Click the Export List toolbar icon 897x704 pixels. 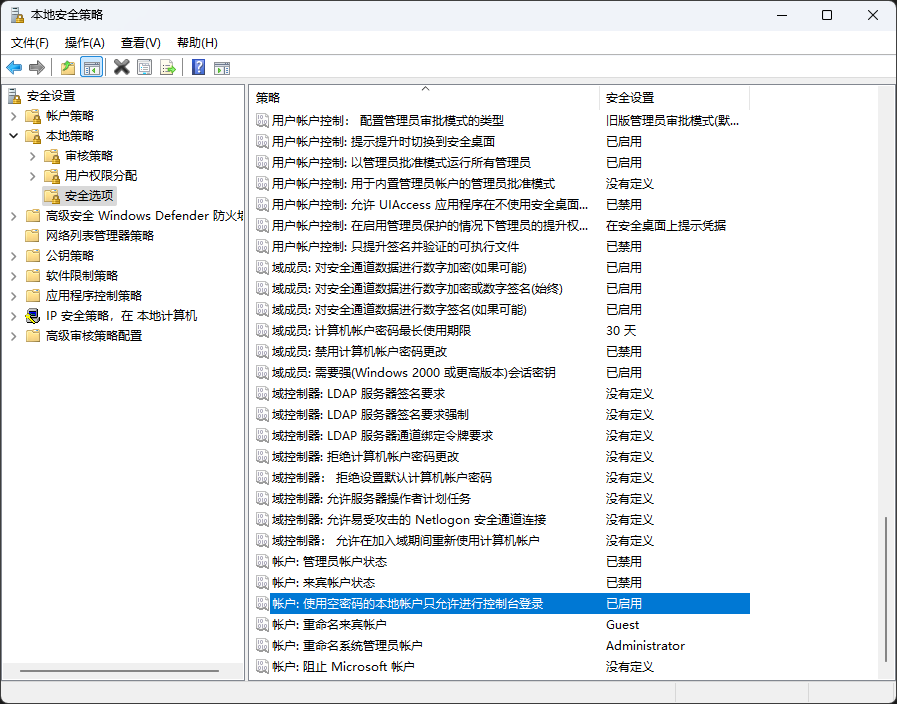coord(168,67)
